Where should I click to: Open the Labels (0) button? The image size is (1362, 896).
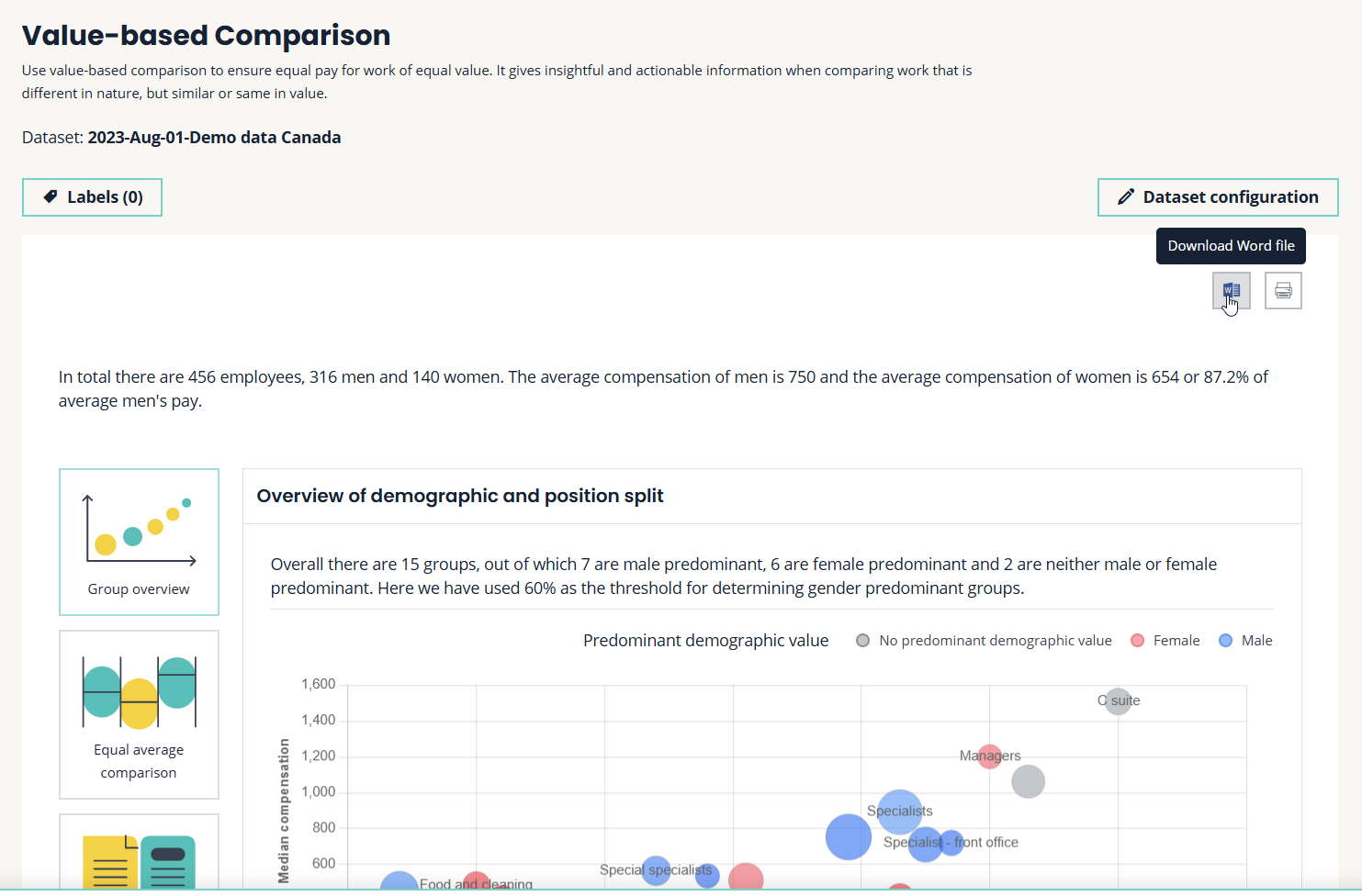[92, 197]
